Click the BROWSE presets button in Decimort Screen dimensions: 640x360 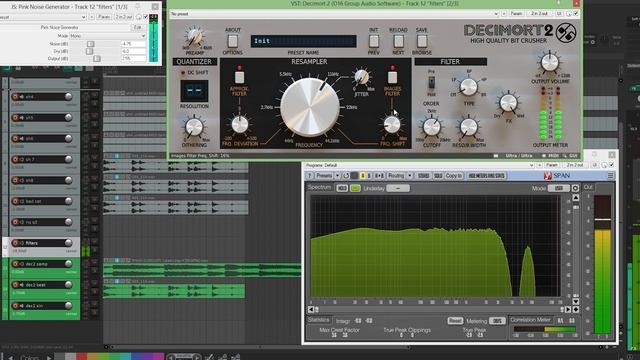pyautogui.click(x=422, y=41)
